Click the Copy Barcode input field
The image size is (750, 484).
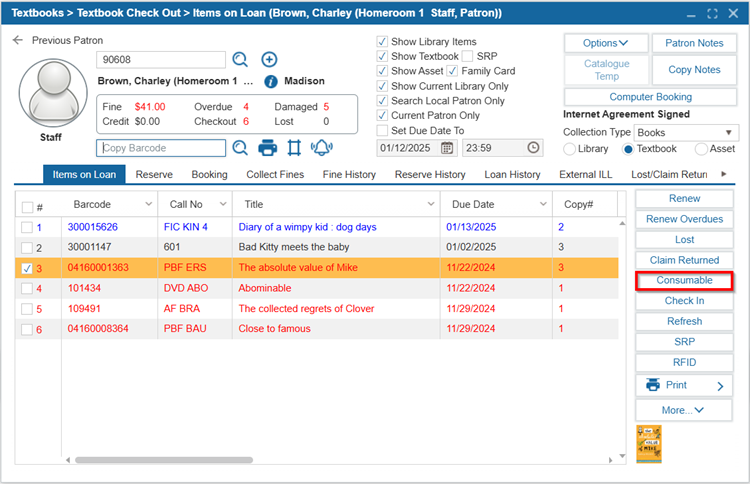pos(161,148)
